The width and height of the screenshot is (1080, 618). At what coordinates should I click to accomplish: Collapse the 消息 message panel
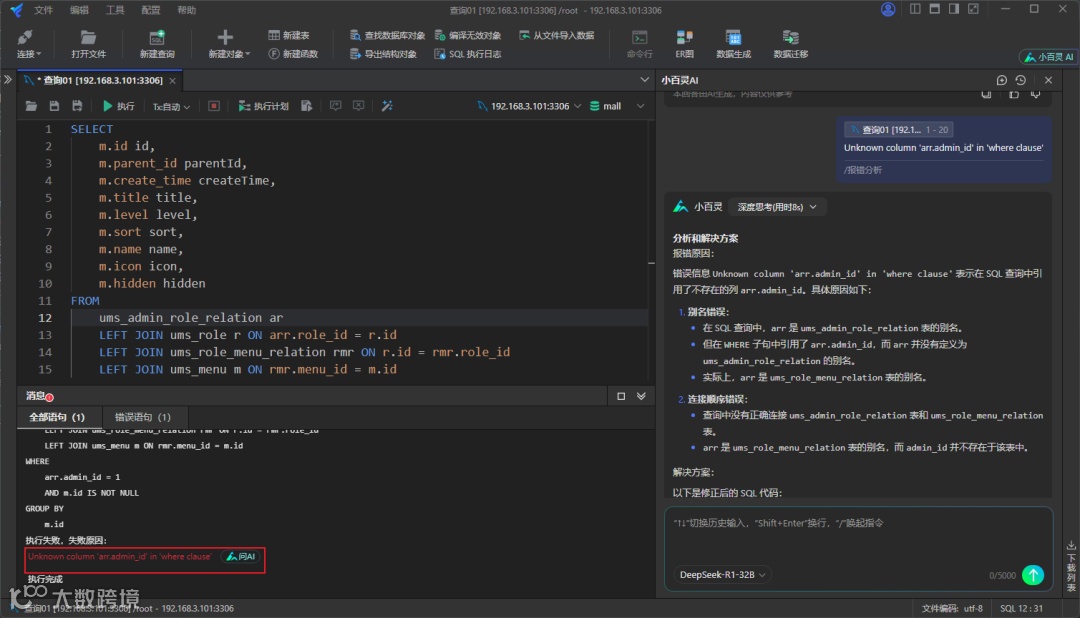coord(641,396)
